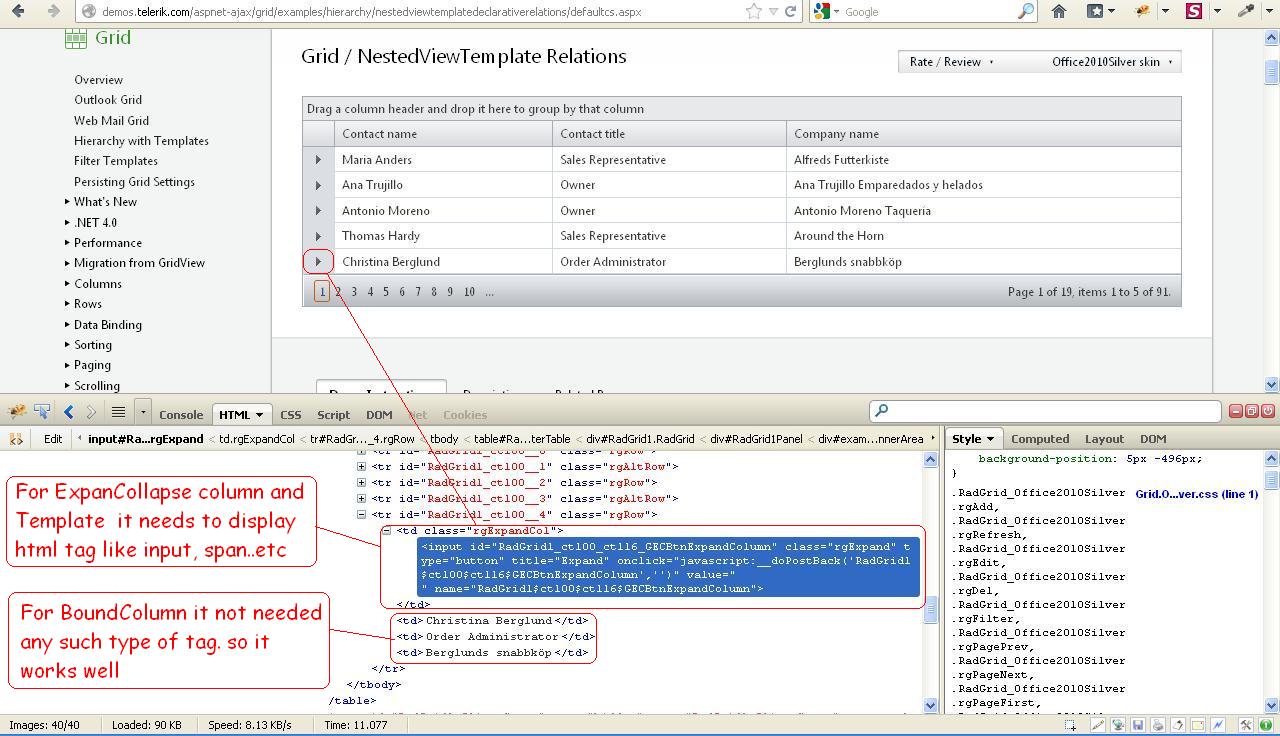Select the Firebug HTML tab
The width and height of the screenshot is (1280, 736).
tap(241, 414)
